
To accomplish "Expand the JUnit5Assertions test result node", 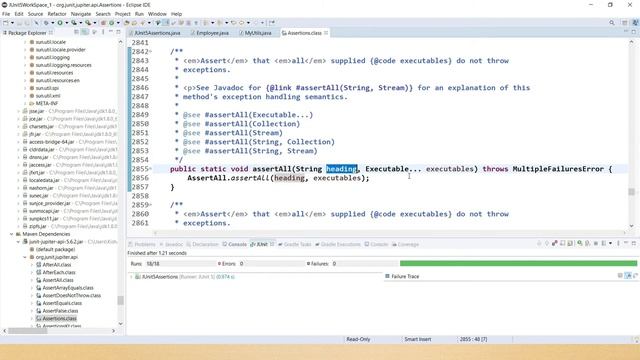I will (131, 277).
